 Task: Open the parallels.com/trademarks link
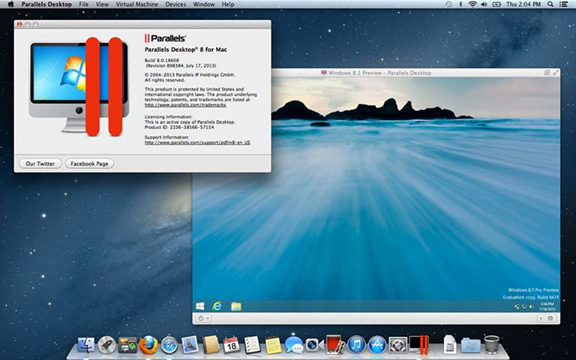[185, 105]
